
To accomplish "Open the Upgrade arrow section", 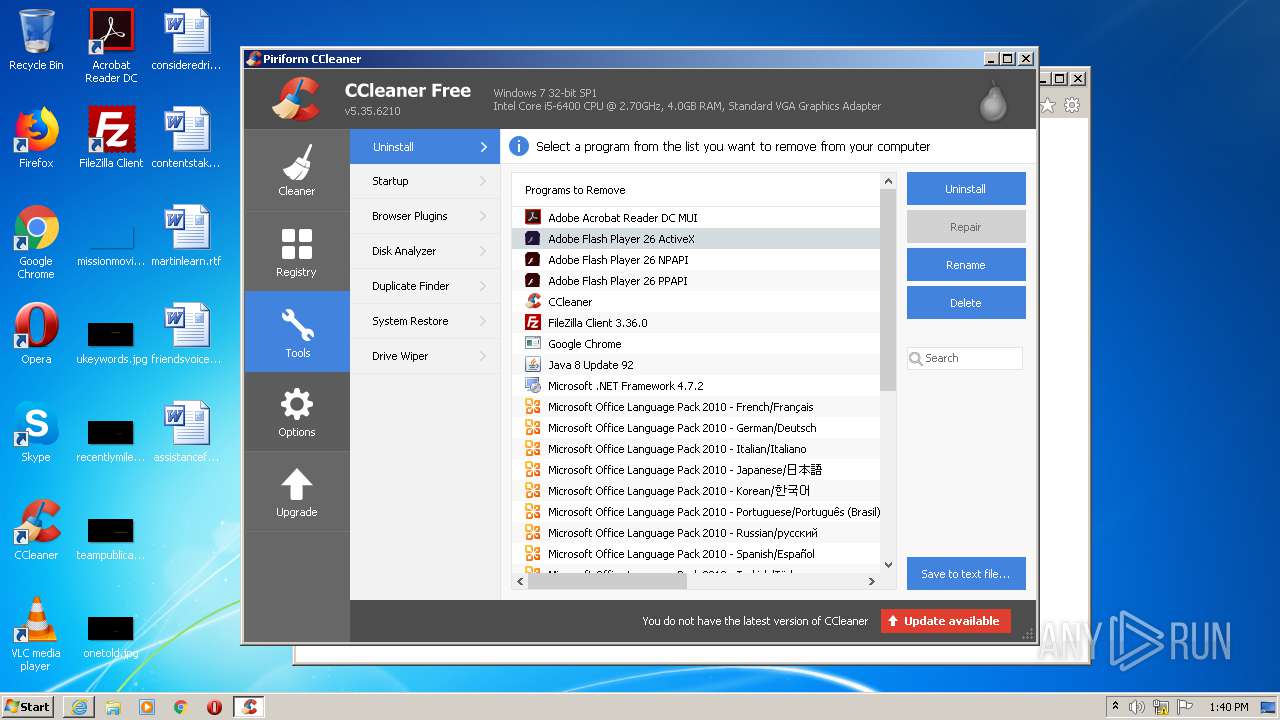I will pos(297,491).
